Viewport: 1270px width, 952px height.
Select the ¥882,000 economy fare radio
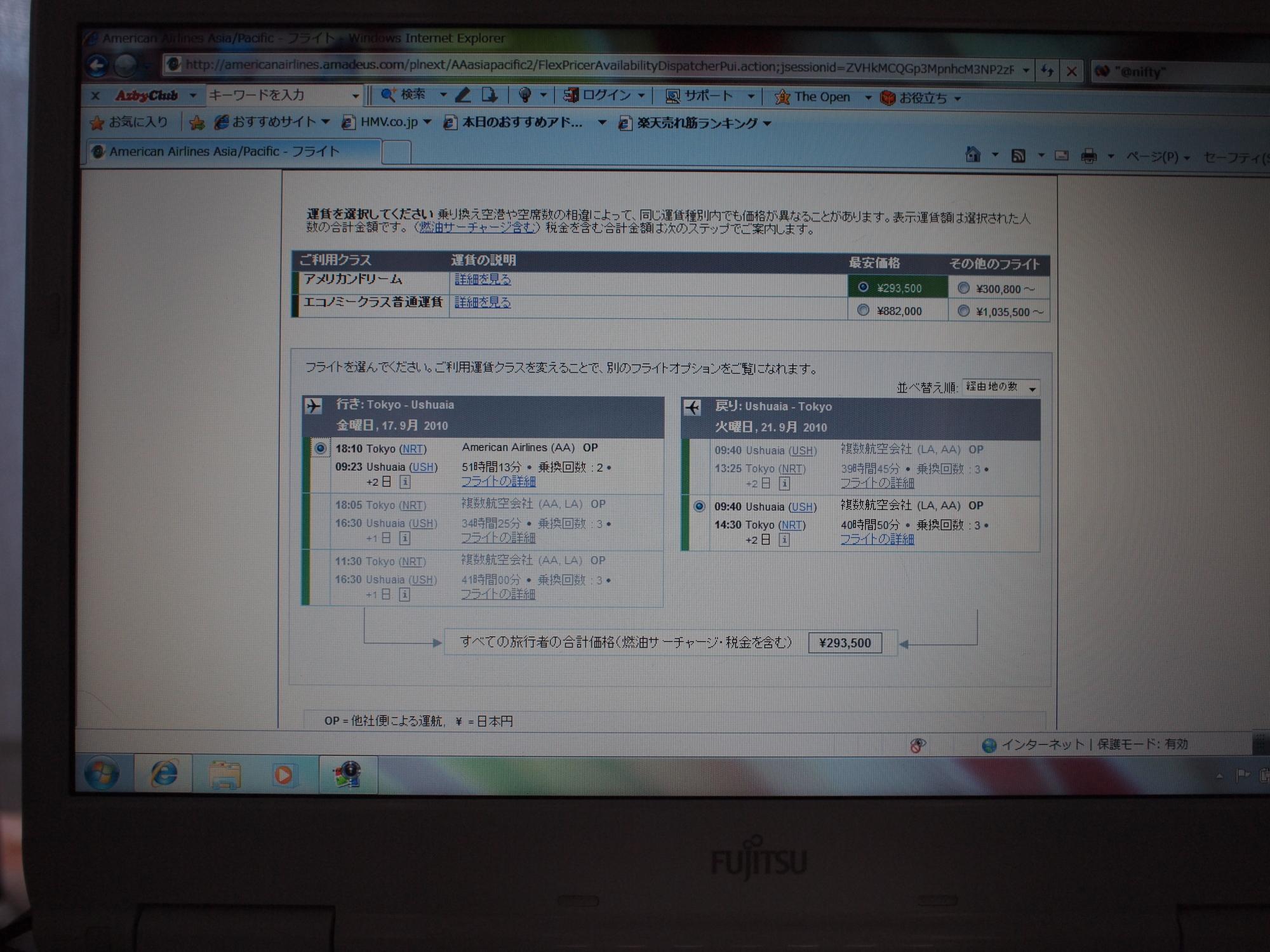click(863, 310)
